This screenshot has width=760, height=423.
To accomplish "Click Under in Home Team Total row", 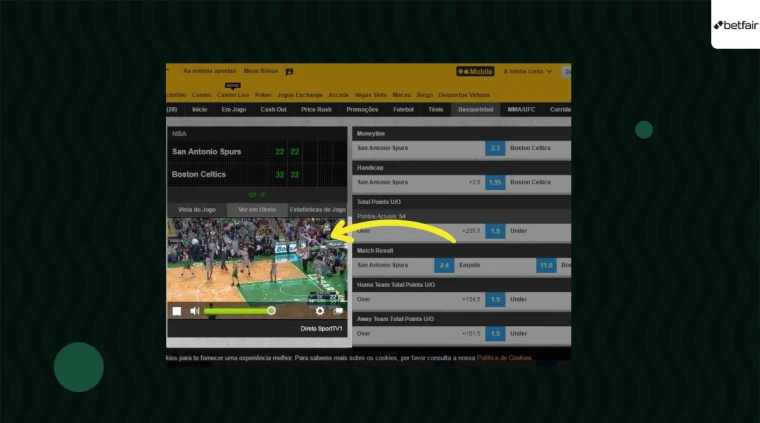I will coord(518,299).
